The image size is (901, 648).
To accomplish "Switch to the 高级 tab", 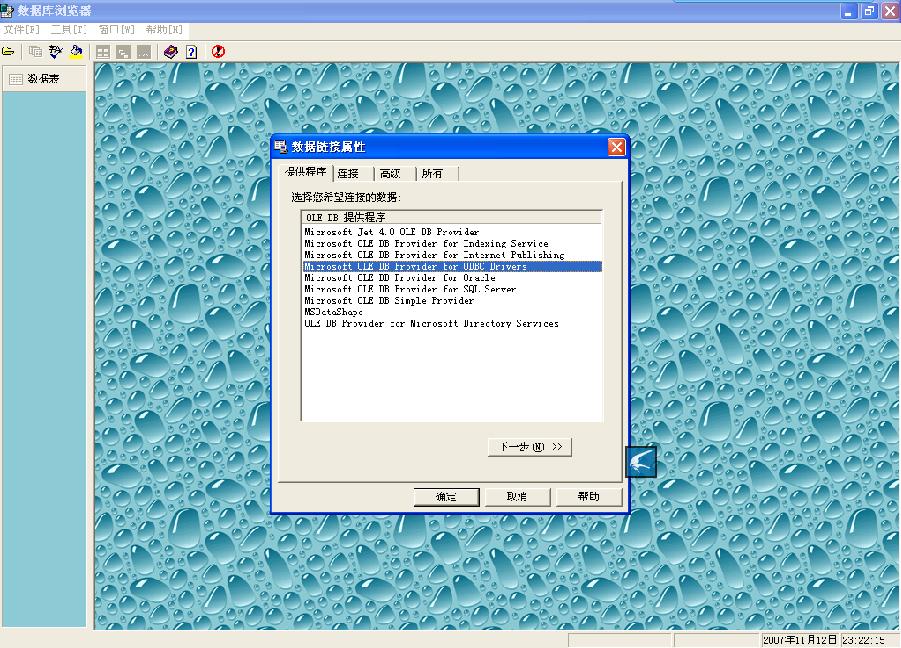I will [x=390, y=174].
